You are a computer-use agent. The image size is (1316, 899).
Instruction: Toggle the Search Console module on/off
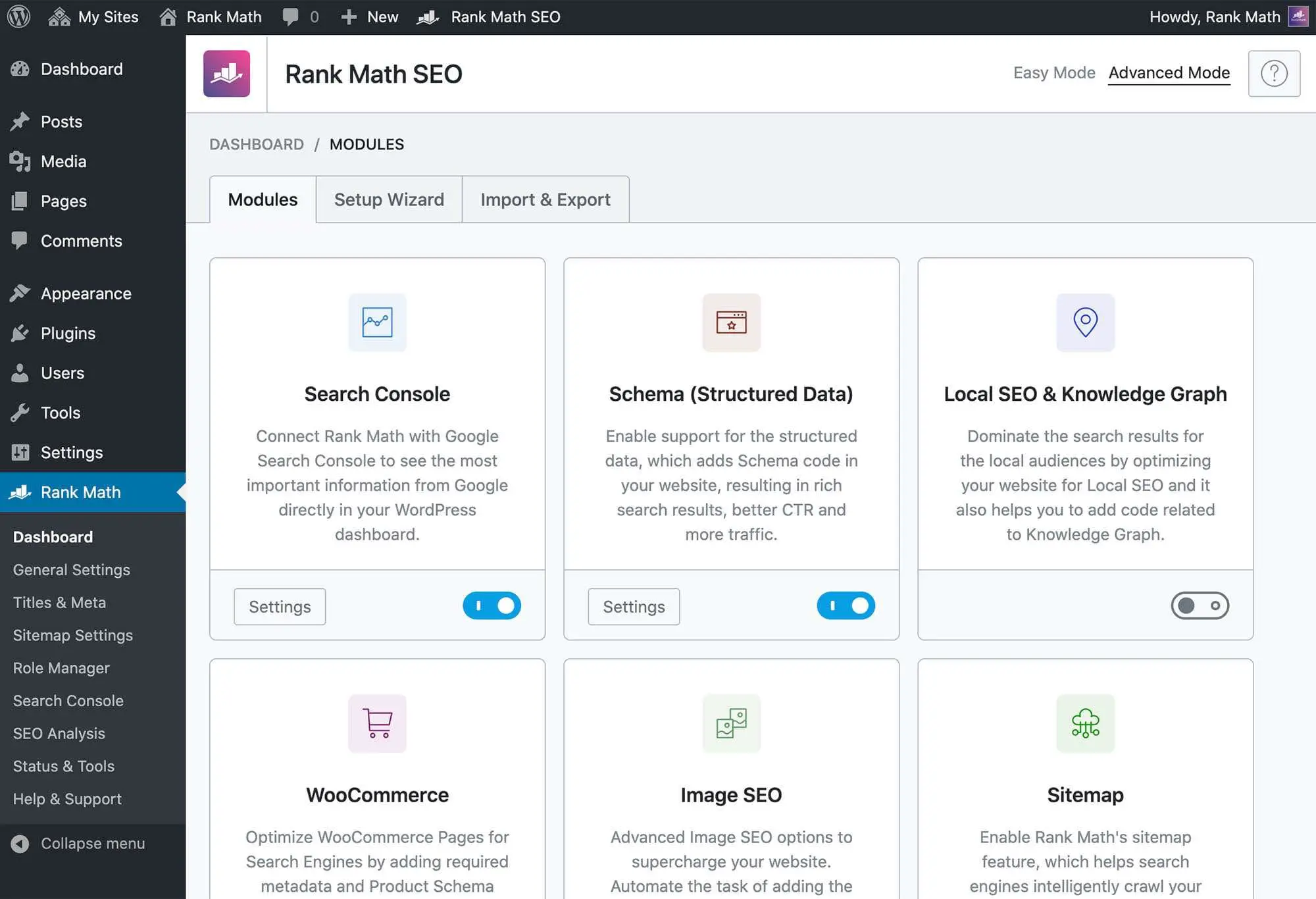(491, 604)
